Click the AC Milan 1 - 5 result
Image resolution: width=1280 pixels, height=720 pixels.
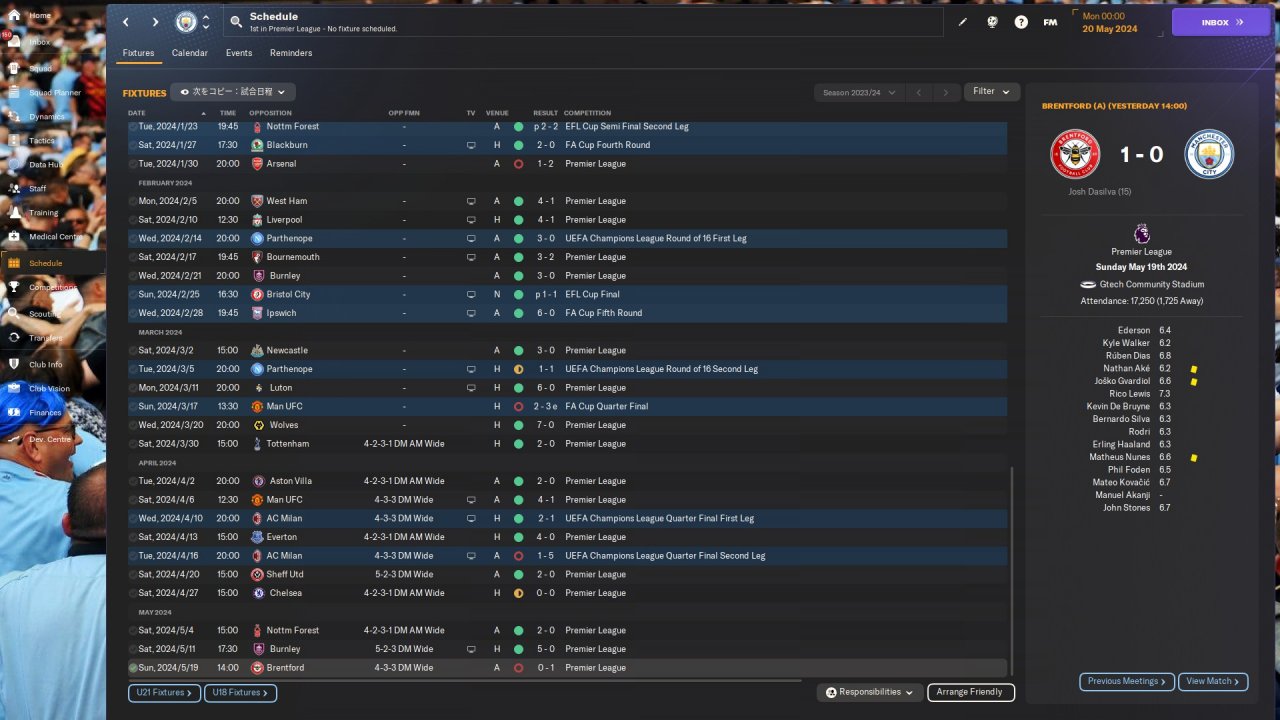[x=545, y=556]
